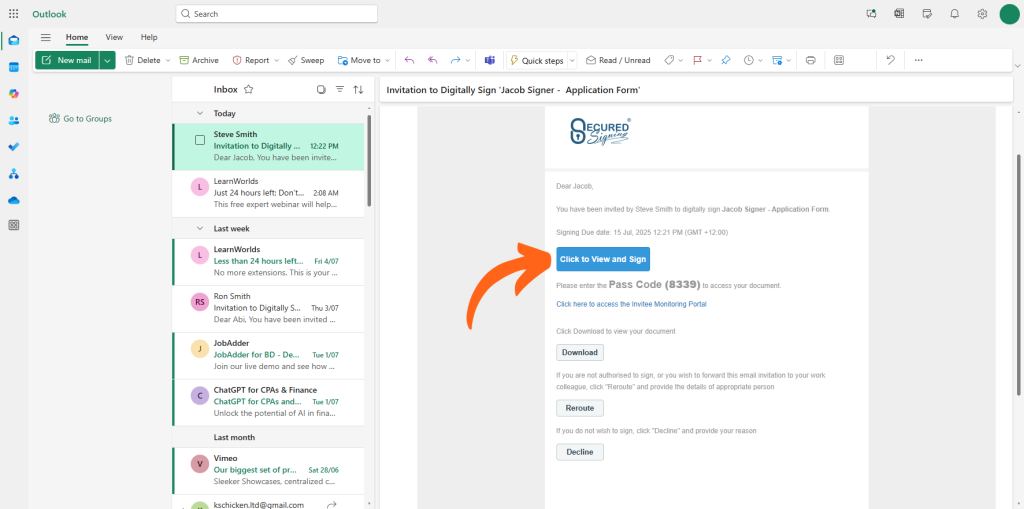Viewport: 1024px width, 509px height.
Task: Share to Teams icon in toolbar
Action: tap(490, 60)
